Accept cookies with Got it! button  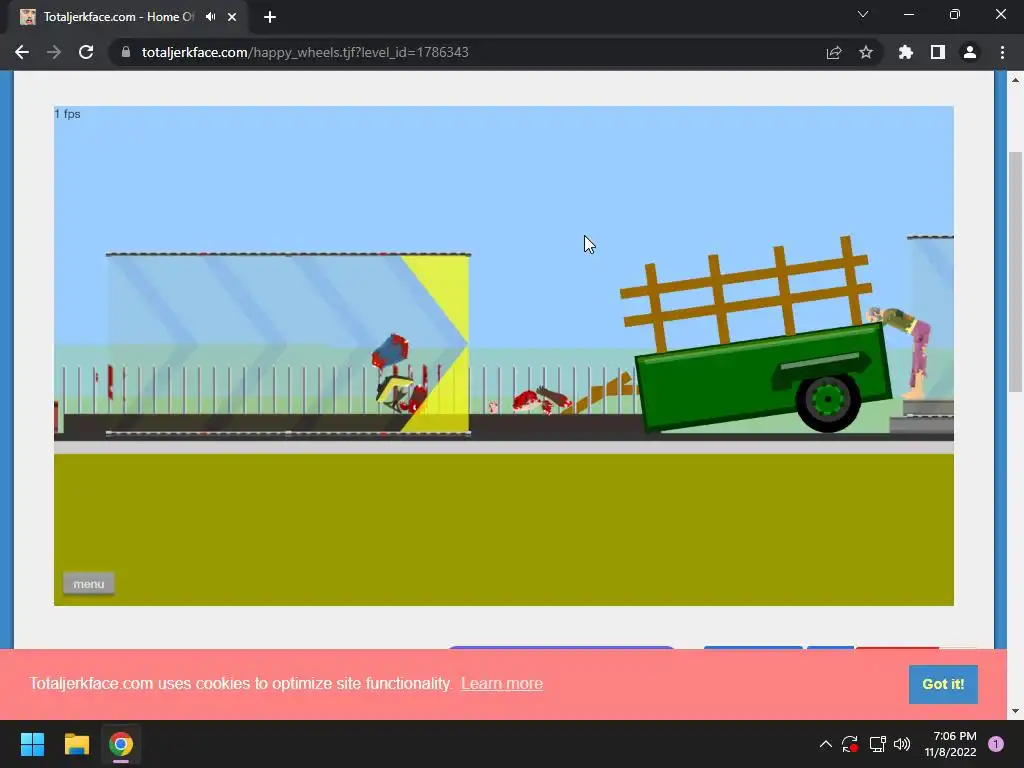(x=943, y=684)
